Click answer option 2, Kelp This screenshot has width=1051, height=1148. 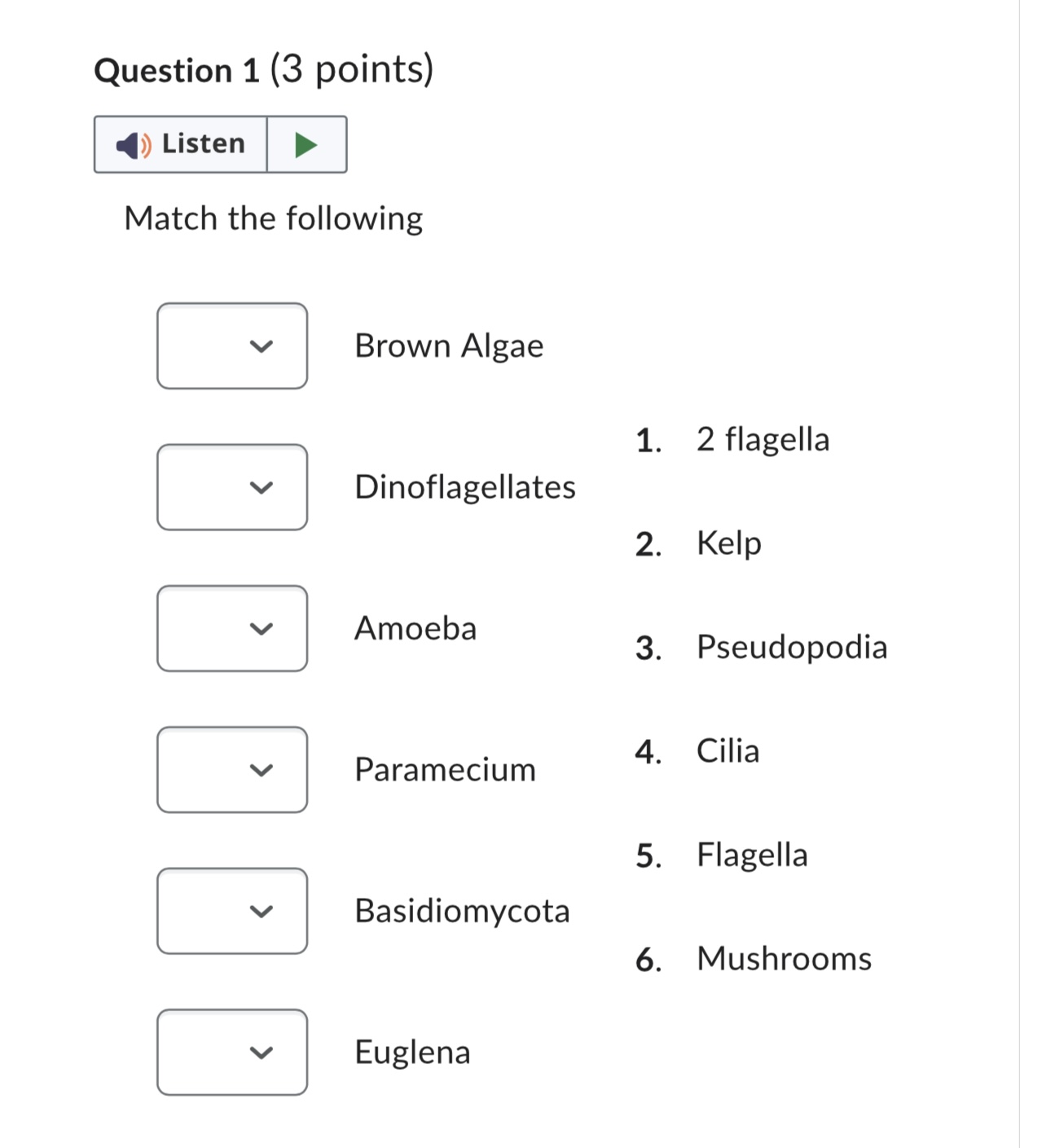699,543
